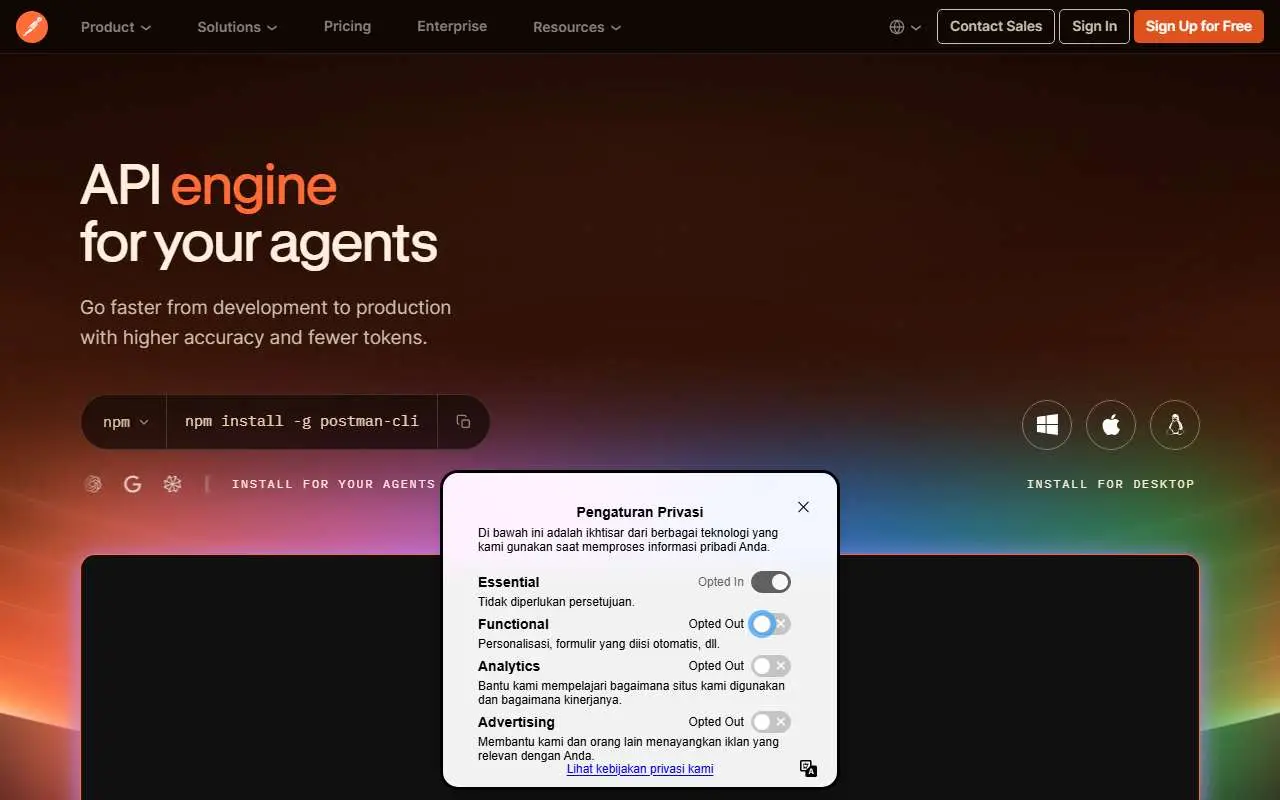Viewport: 1280px width, 800px height.
Task: Expand the Solutions menu
Action: 237,27
